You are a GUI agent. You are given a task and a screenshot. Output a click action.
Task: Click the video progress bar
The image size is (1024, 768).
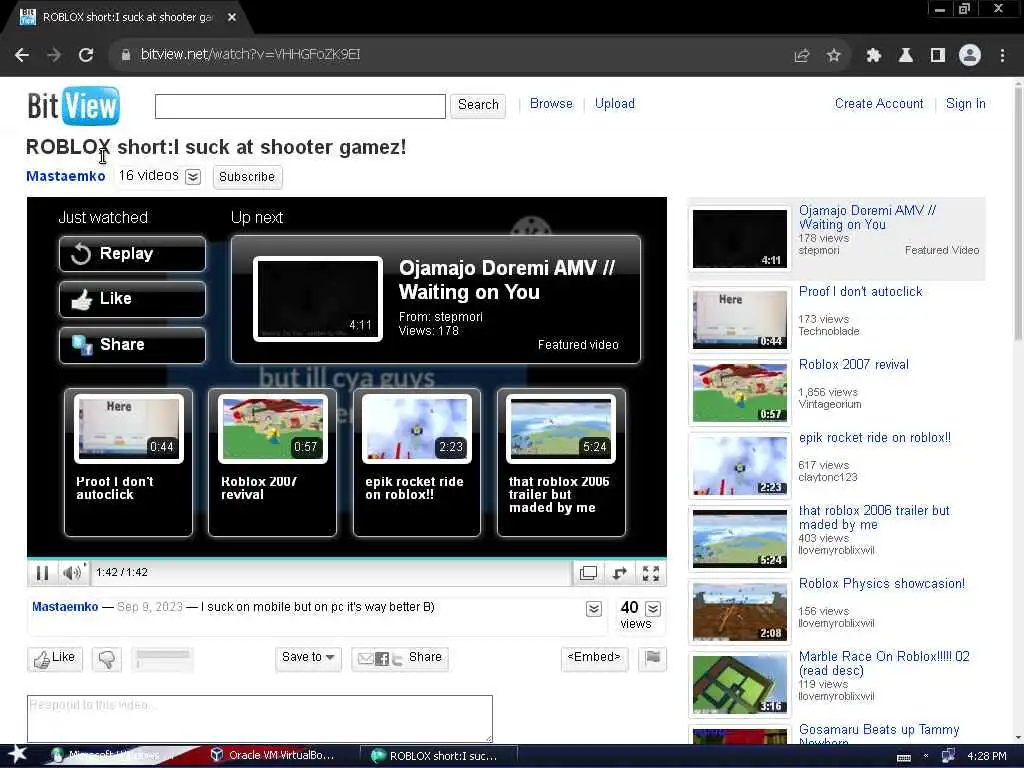(347, 559)
